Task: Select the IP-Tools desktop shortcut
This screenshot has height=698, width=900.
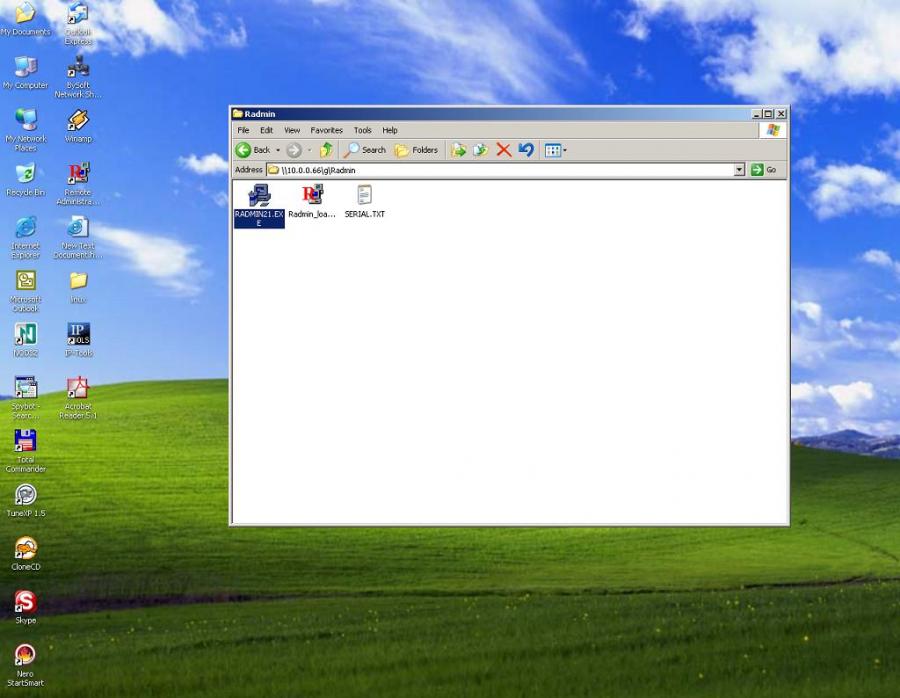Action: (x=79, y=340)
